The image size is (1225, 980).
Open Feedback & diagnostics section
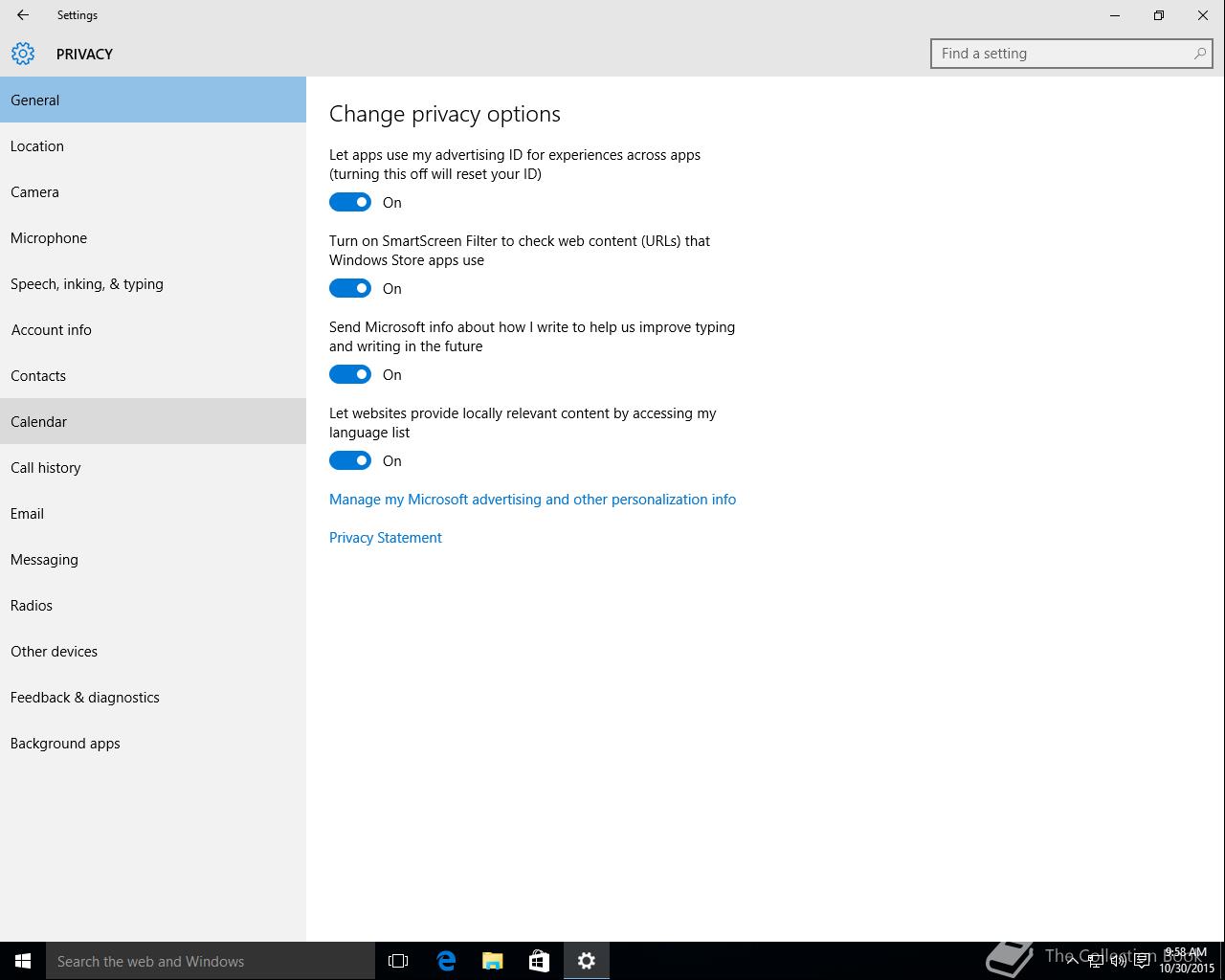click(153, 697)
